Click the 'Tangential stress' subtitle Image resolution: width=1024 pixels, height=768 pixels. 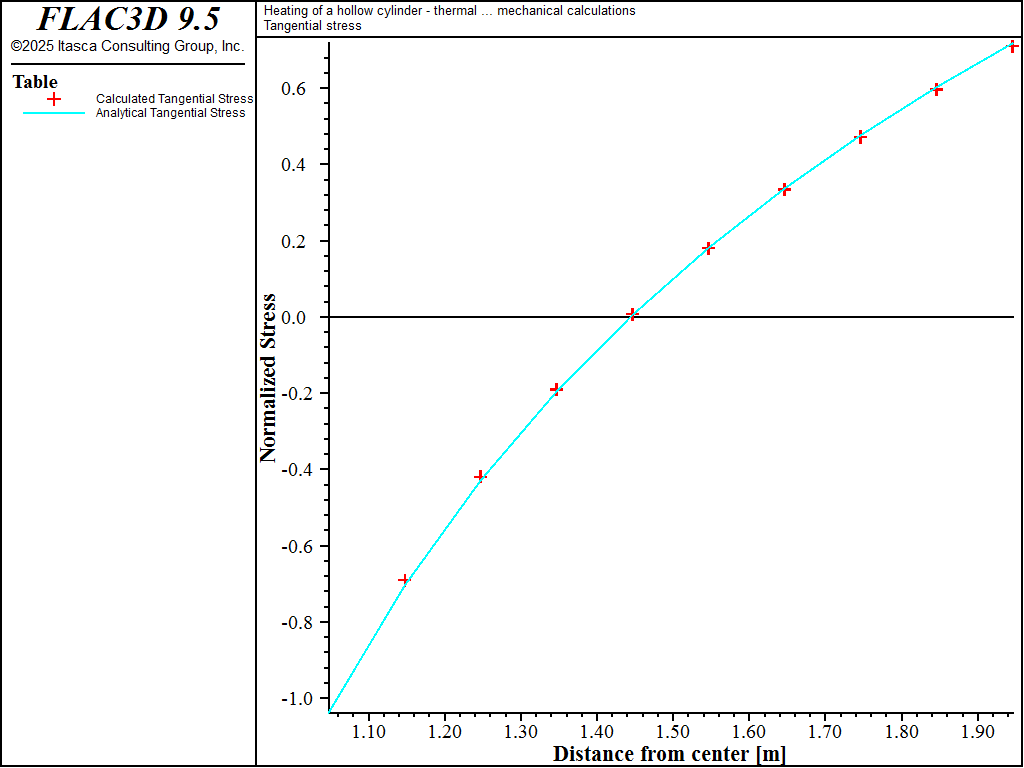point(312,26)
